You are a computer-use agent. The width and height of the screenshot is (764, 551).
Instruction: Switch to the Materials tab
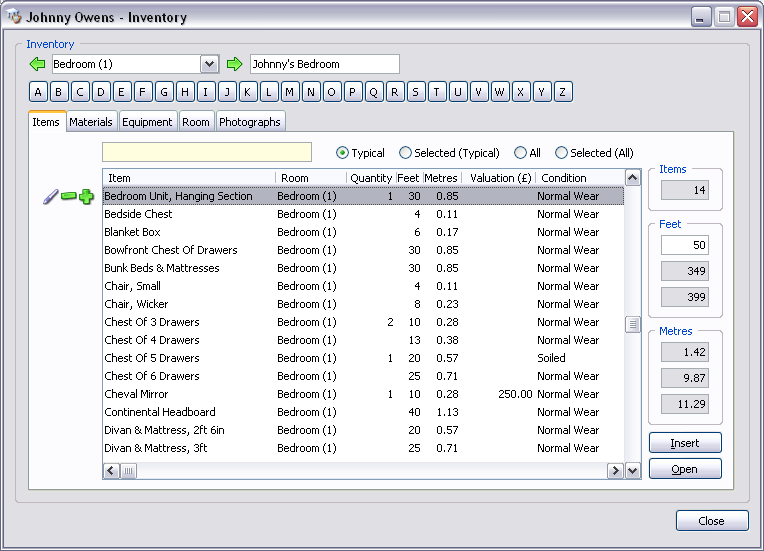(91, 122)
